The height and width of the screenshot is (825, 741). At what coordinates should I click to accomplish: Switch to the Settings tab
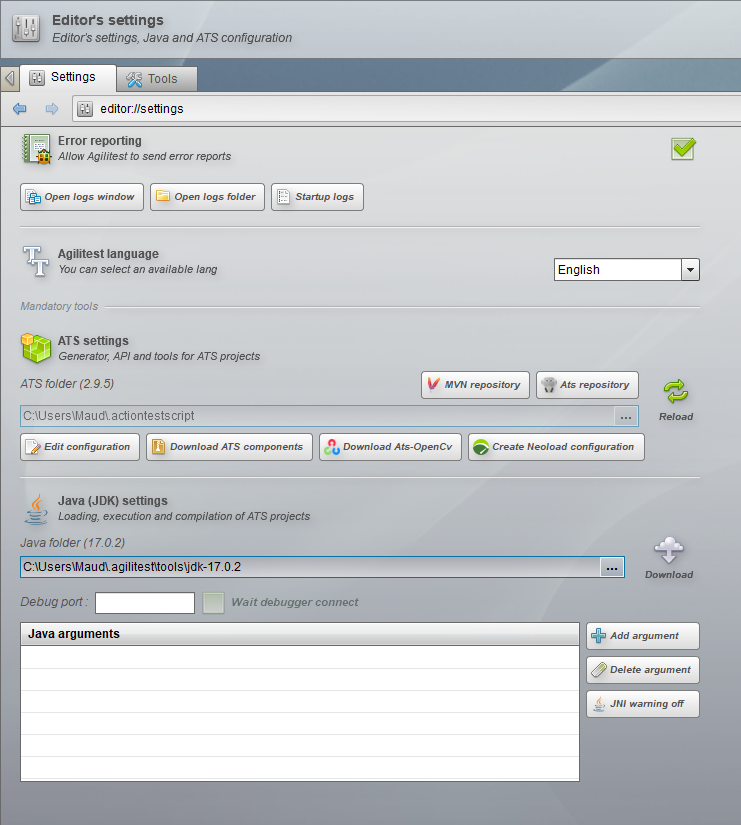click(68, 78)
